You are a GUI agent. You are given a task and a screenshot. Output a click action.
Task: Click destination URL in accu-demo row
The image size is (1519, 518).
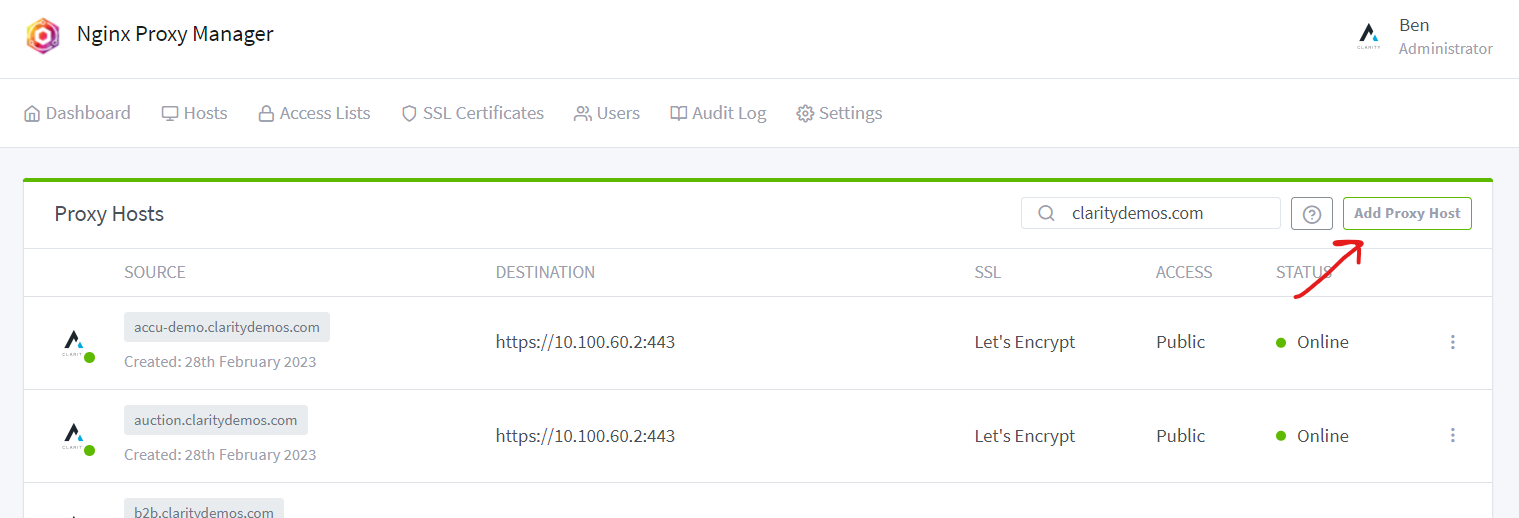point(585,342)
